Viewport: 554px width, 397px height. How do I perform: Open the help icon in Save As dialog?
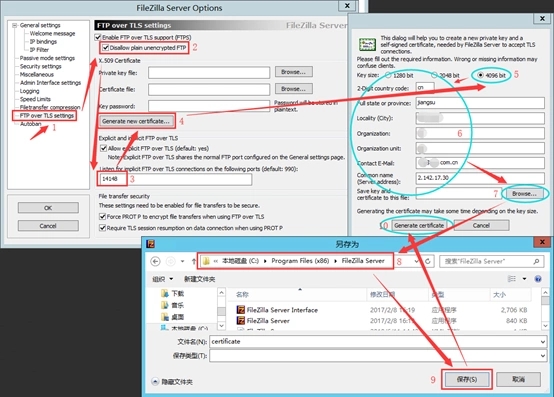click(538, 279)
